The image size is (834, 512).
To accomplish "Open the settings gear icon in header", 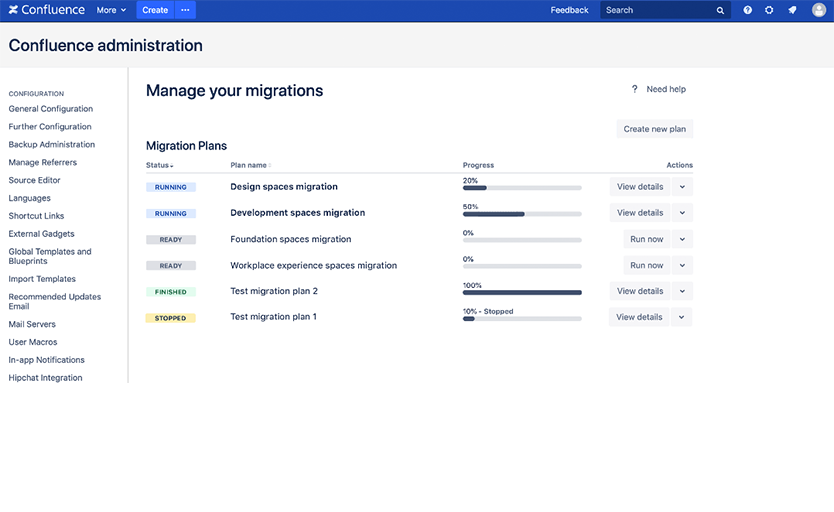I will click(x=769, y=10).
